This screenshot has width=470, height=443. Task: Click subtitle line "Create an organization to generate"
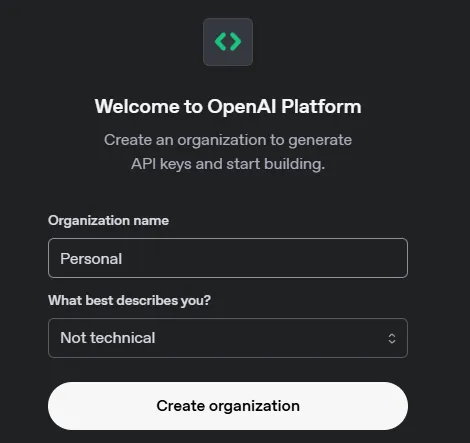tap(228, 140)
